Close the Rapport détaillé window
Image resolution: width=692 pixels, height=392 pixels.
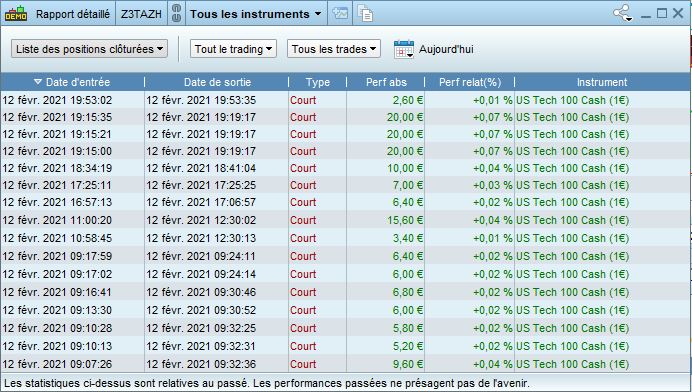pos(678,13)
